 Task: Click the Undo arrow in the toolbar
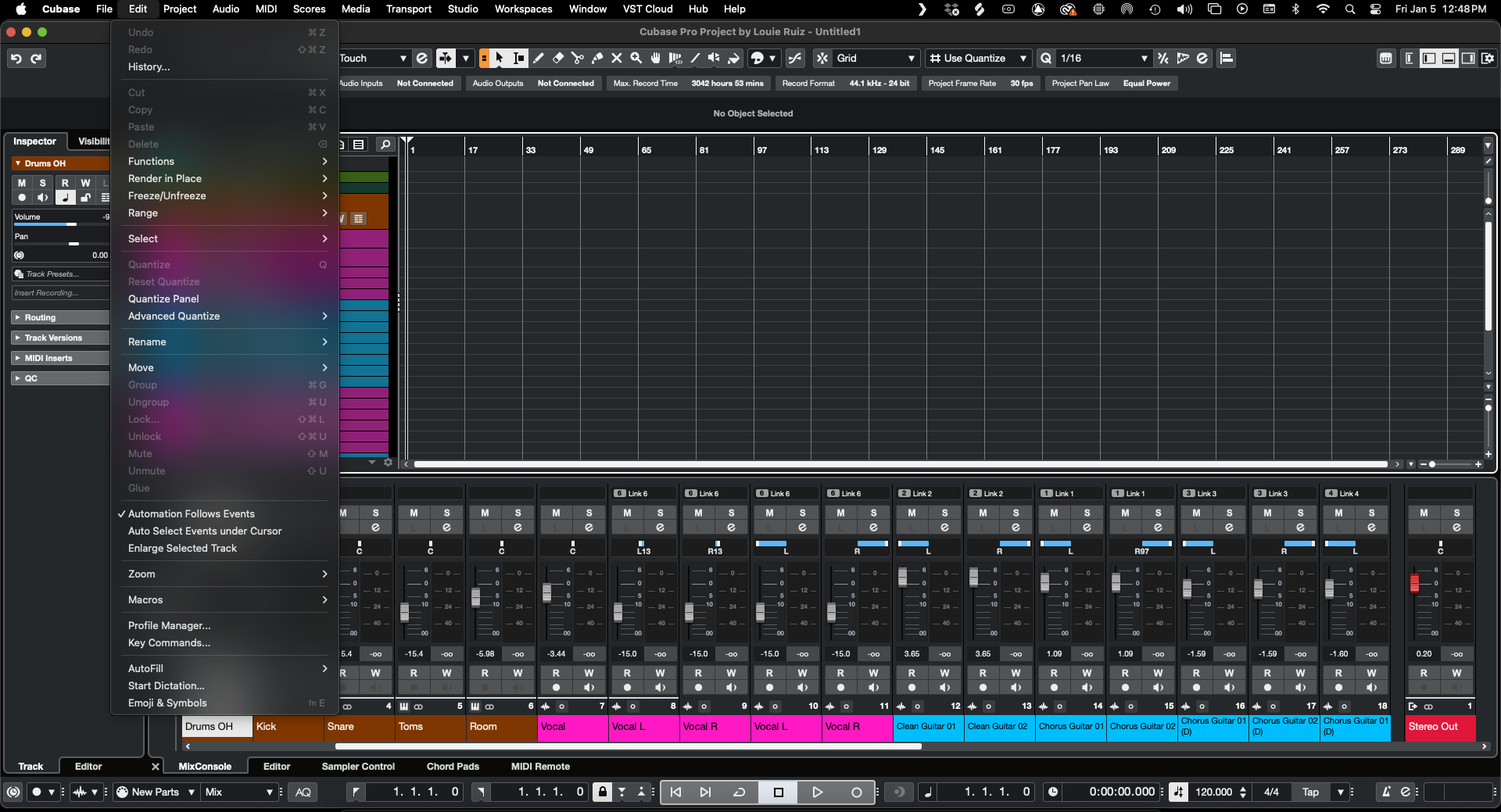[x=16, y=59]
